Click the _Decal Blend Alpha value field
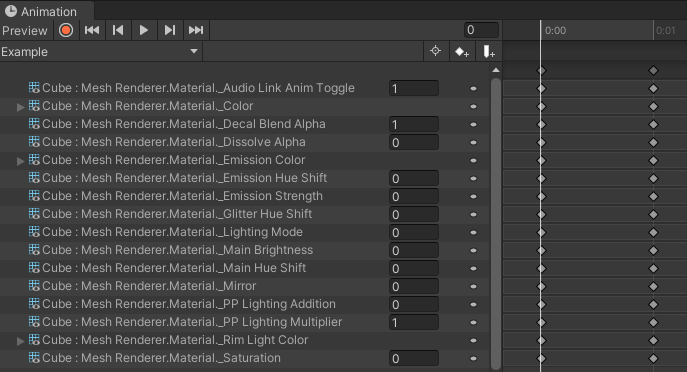 click(414, 124)
